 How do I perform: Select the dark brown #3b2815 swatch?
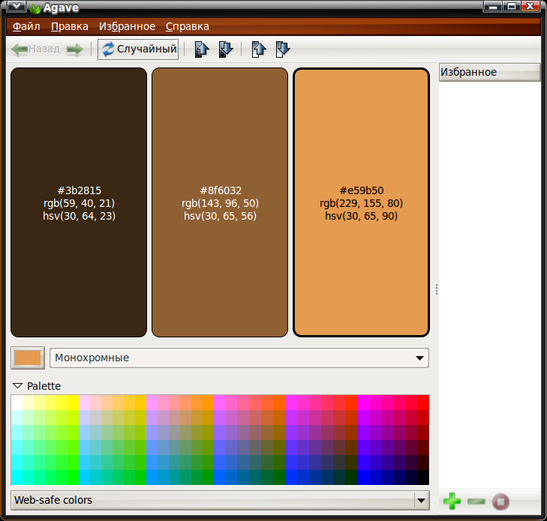click(79, 202)
